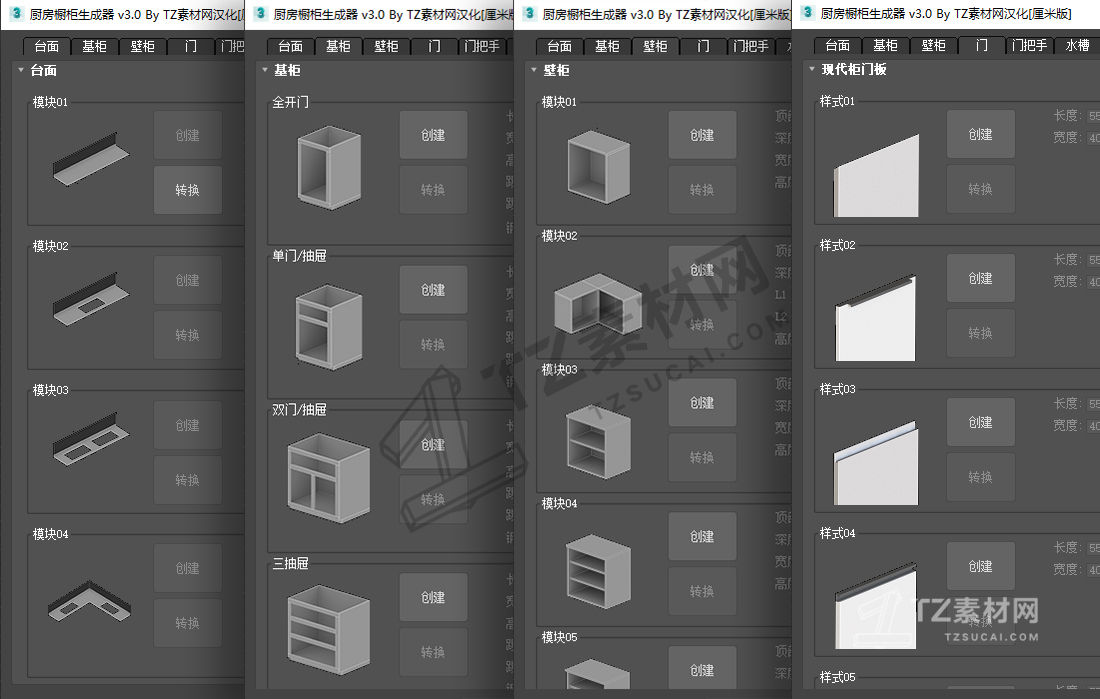Collapse the 基柜 rollout triangle
The image size is (1100, 699).
click(264, 70)
